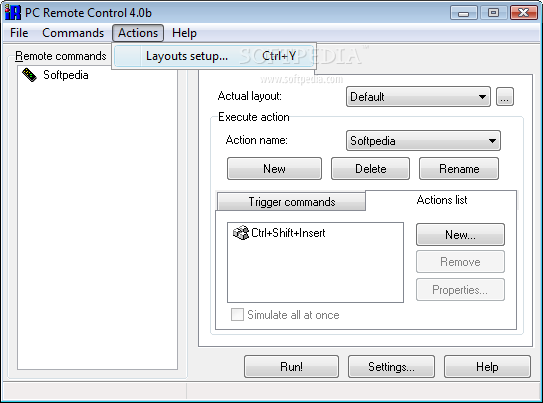Select Ctrl+Shift+Insert list entry text

coord(288,233)
